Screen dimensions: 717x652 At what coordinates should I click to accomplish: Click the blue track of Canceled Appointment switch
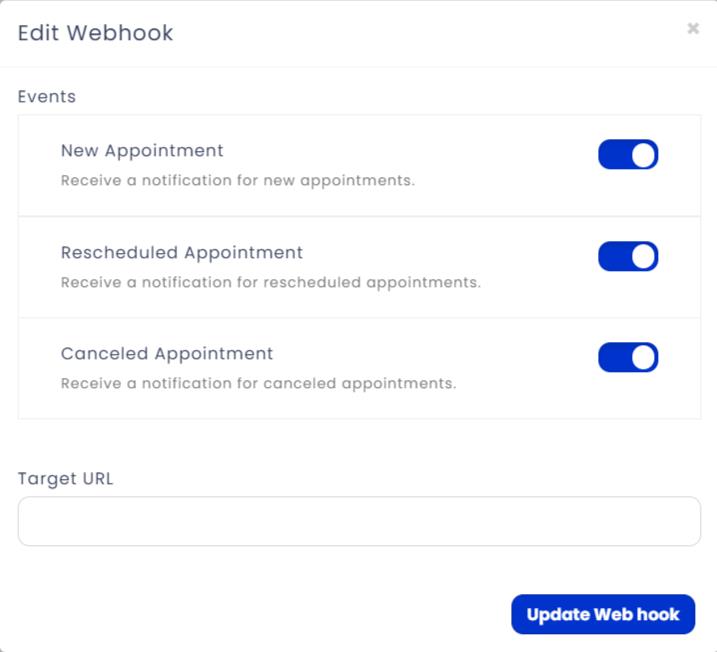coord(615,358)
